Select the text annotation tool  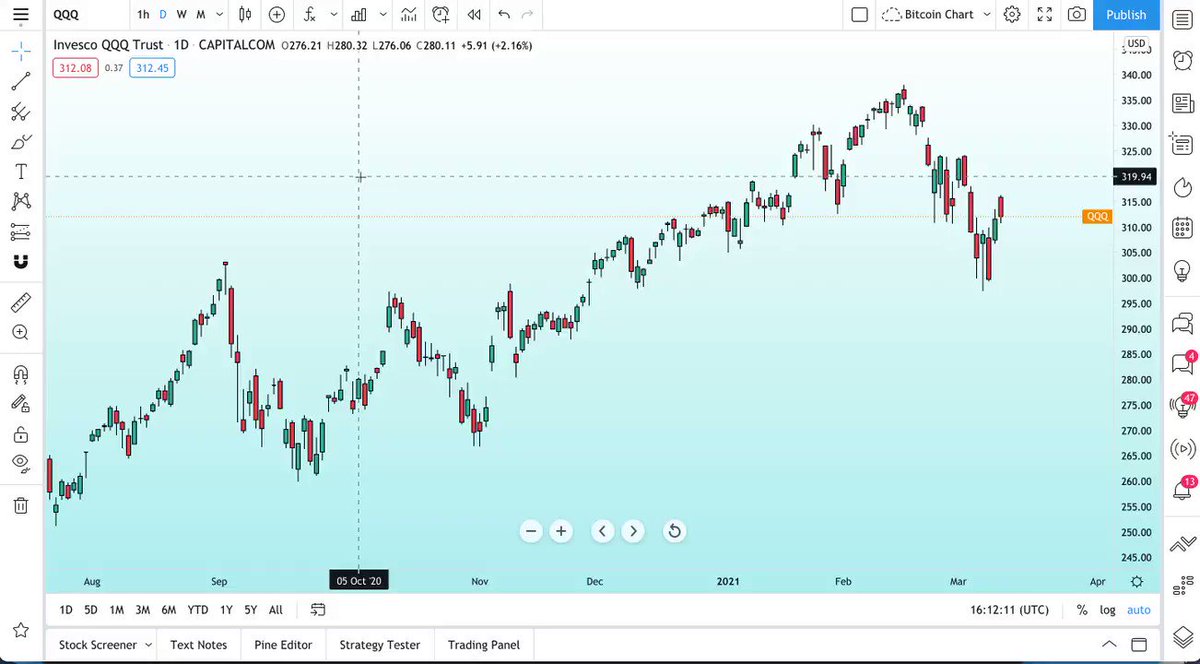tap(21, 171)
